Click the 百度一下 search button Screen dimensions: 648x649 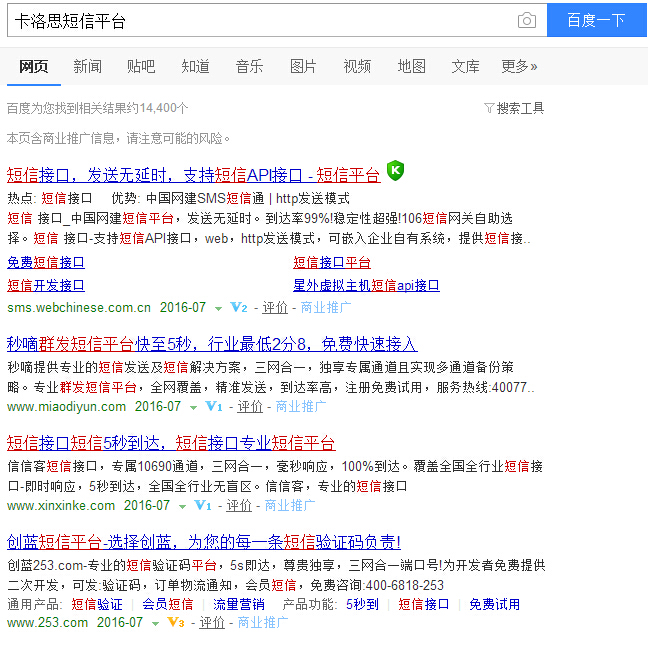coord(597,20)
